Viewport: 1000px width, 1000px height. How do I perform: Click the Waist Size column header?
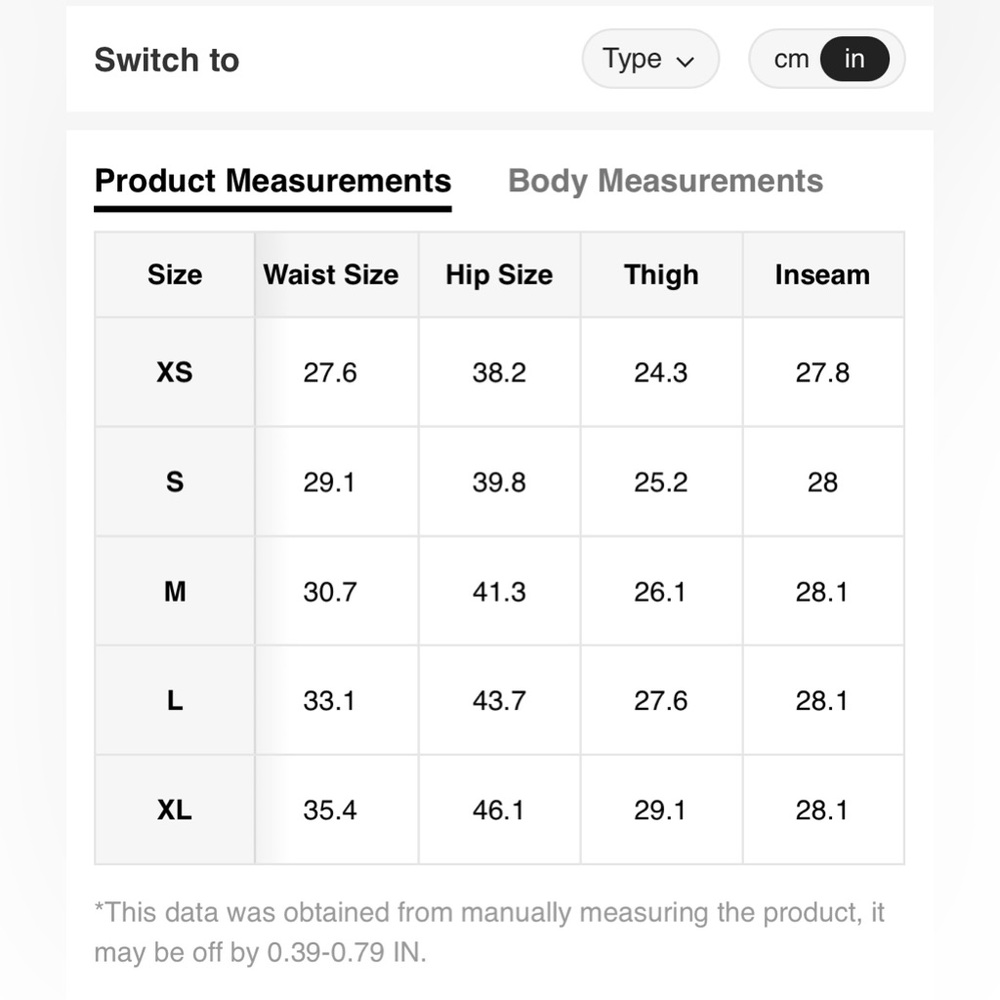pyautogui.click(x=331, y=275)
